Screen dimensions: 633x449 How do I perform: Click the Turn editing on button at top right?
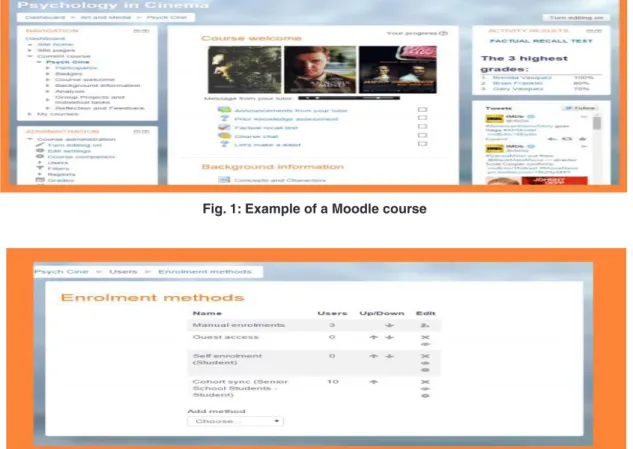tap(576, 18)
